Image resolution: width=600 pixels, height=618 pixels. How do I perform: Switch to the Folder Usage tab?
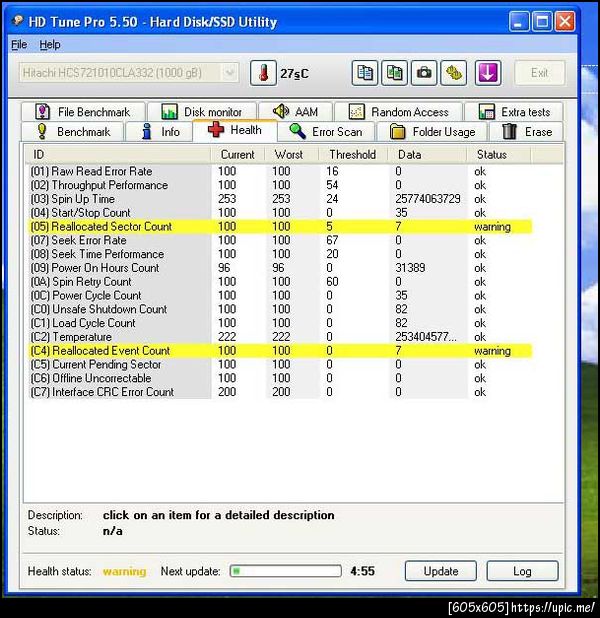point(432,132)
